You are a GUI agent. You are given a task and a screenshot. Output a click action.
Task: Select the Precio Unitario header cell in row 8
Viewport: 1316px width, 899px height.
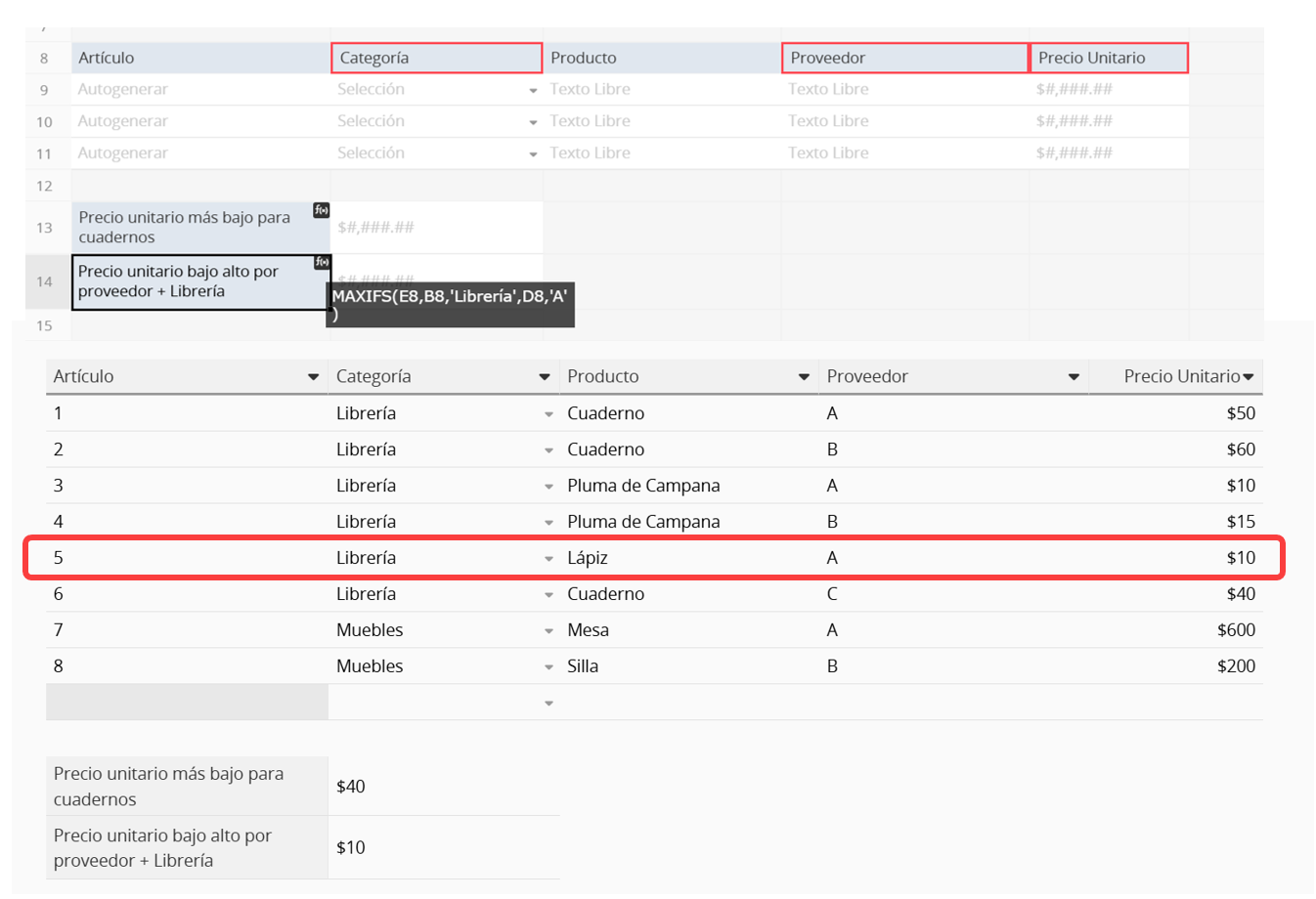pyautogui.click(x=1108, y=58)
